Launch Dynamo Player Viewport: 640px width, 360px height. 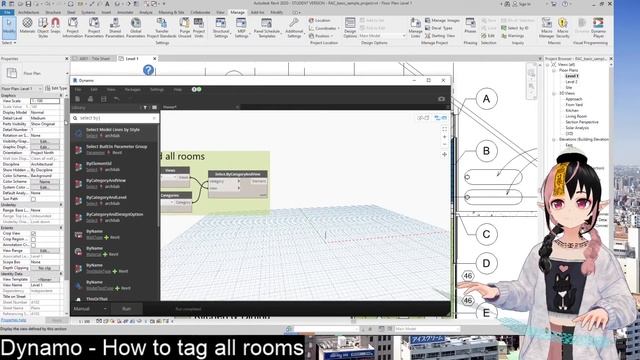click(x=598, y=27)
